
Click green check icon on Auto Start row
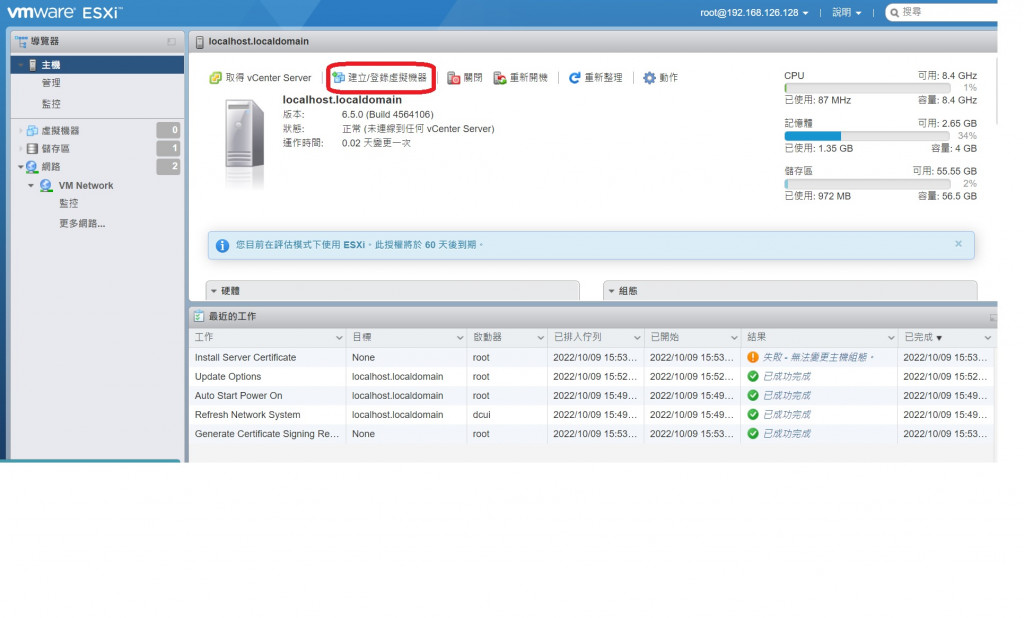pos(753,395)
